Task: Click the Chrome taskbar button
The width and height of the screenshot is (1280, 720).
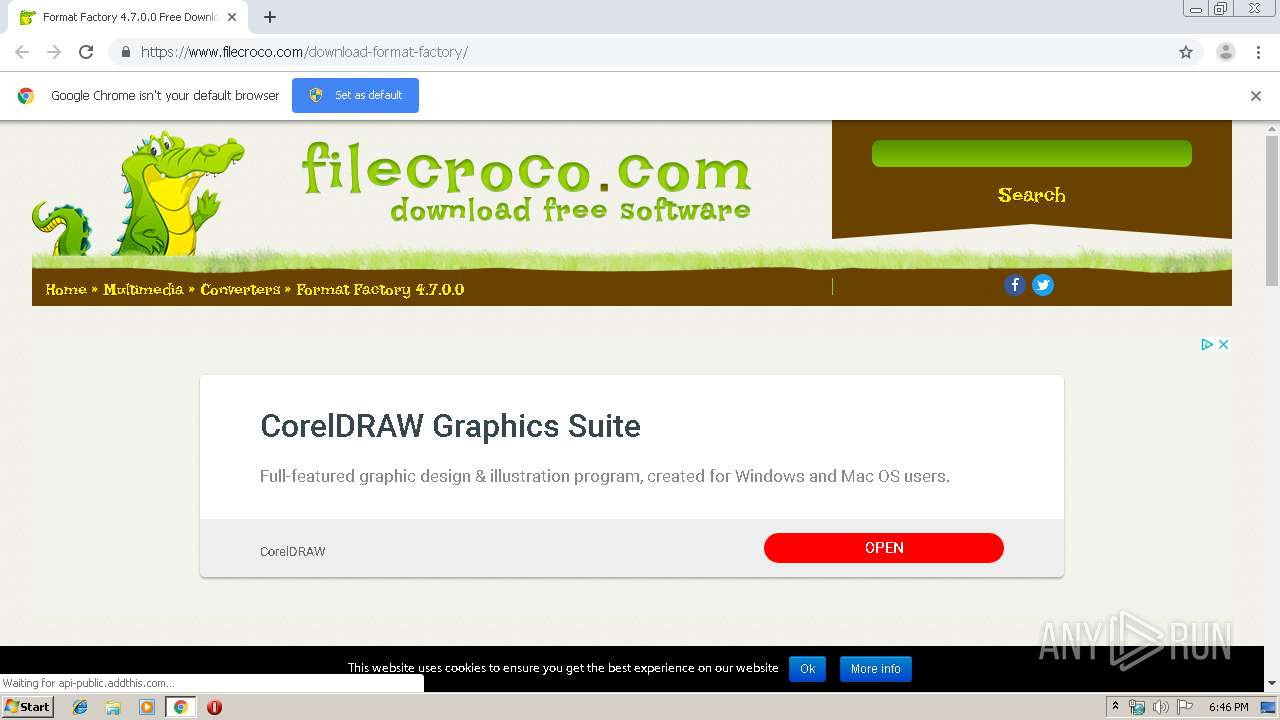Action: click(x=180, y=707)
